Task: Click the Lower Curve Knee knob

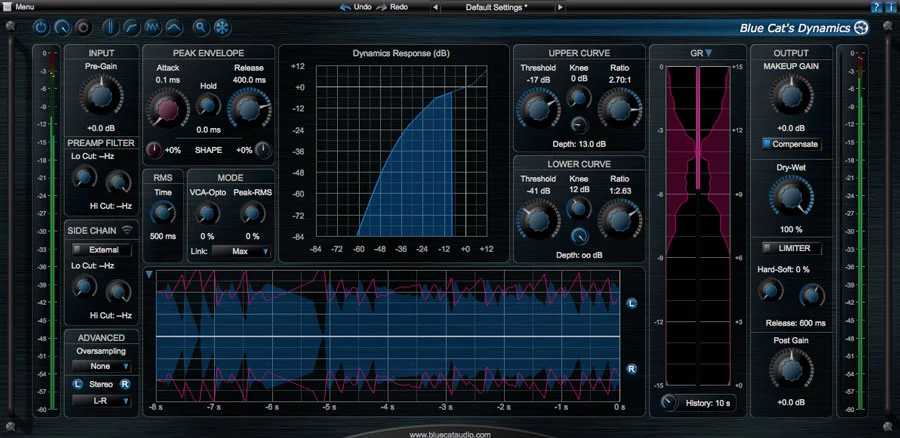Action: [579, 208]
